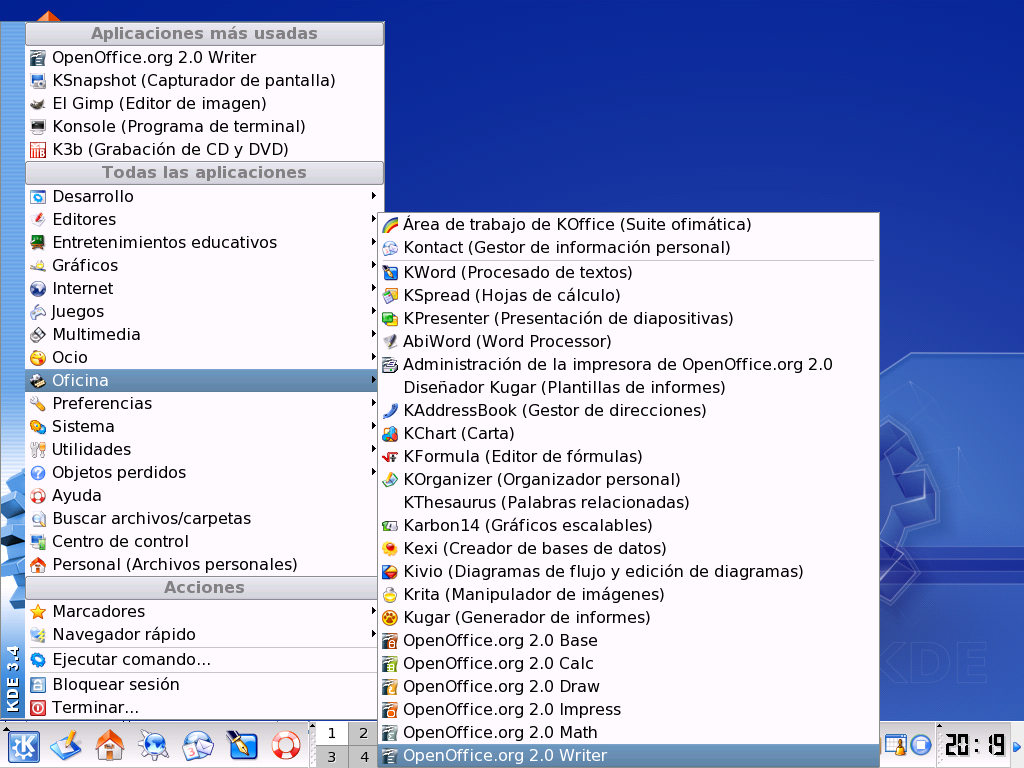1024x768 pixels.
Task: Open KSpread (Hojas de cálculo)
Action: (x=511, y=296)
